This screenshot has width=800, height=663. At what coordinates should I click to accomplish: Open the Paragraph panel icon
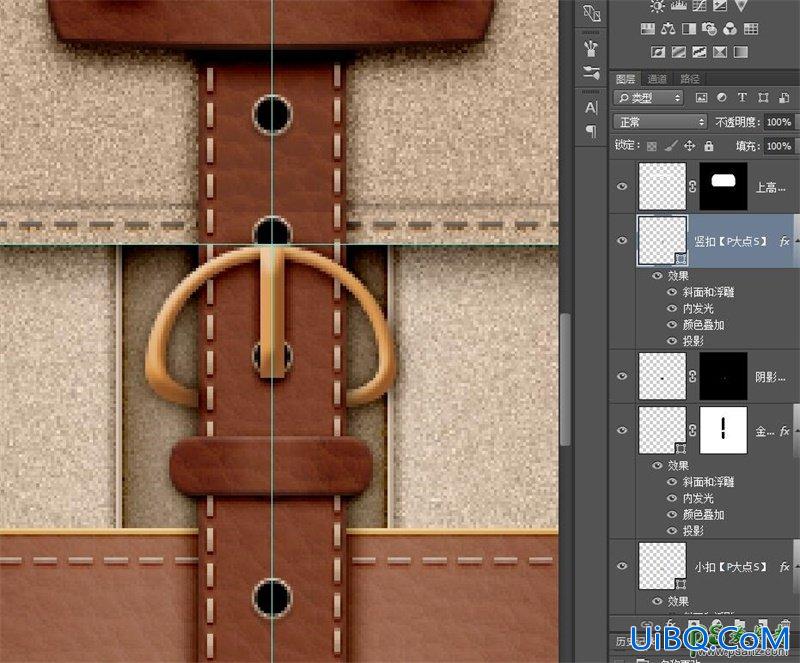click(x=591, y=131)
